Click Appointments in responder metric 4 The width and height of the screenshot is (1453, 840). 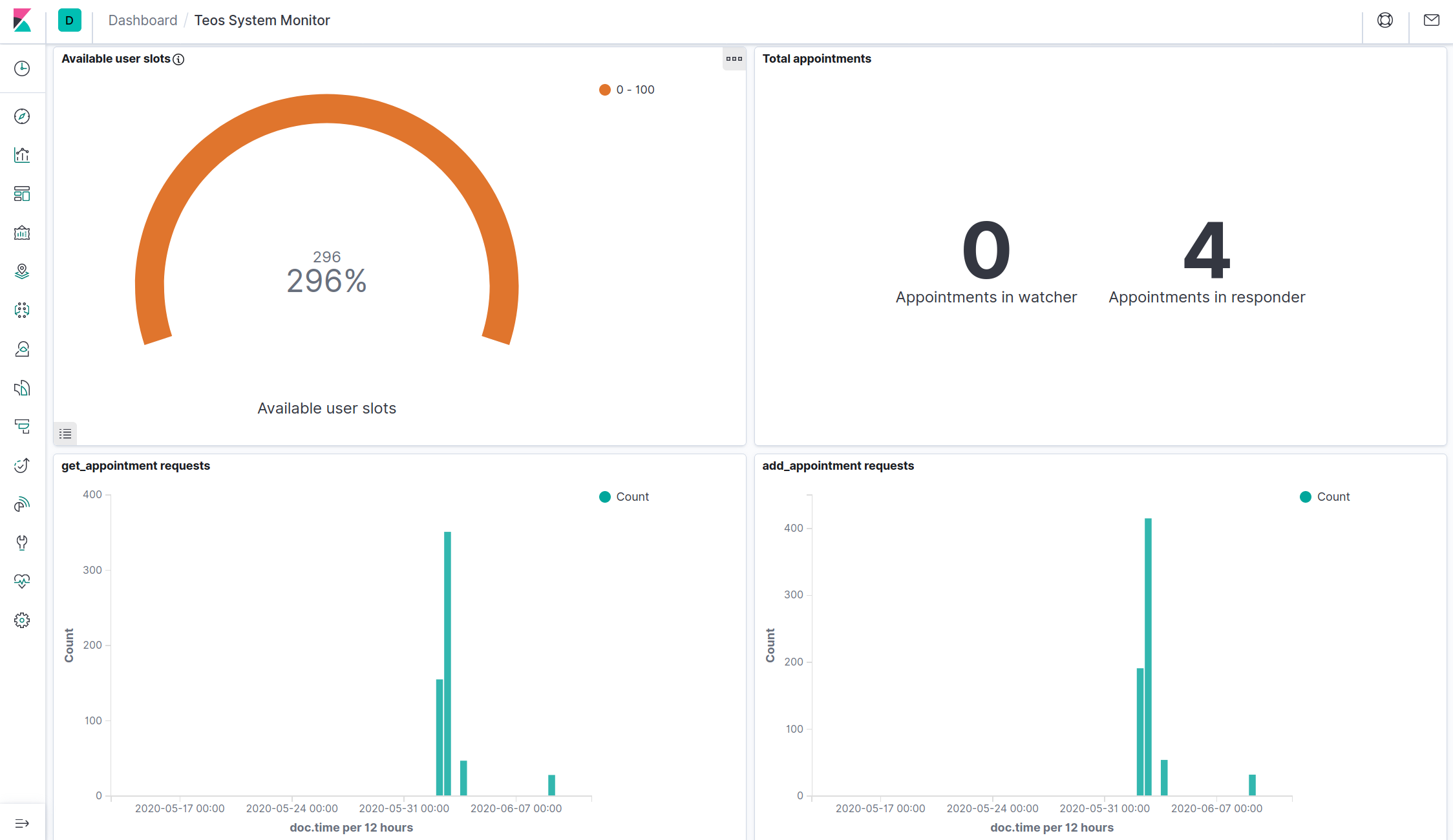coord(1207,249)
